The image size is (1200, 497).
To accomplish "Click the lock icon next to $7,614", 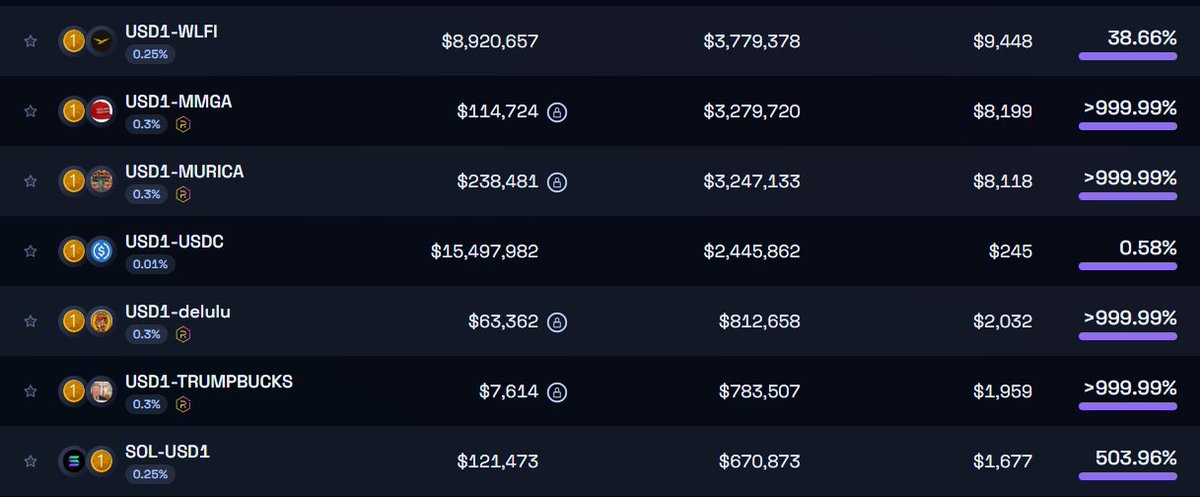I will coord(558,392).
